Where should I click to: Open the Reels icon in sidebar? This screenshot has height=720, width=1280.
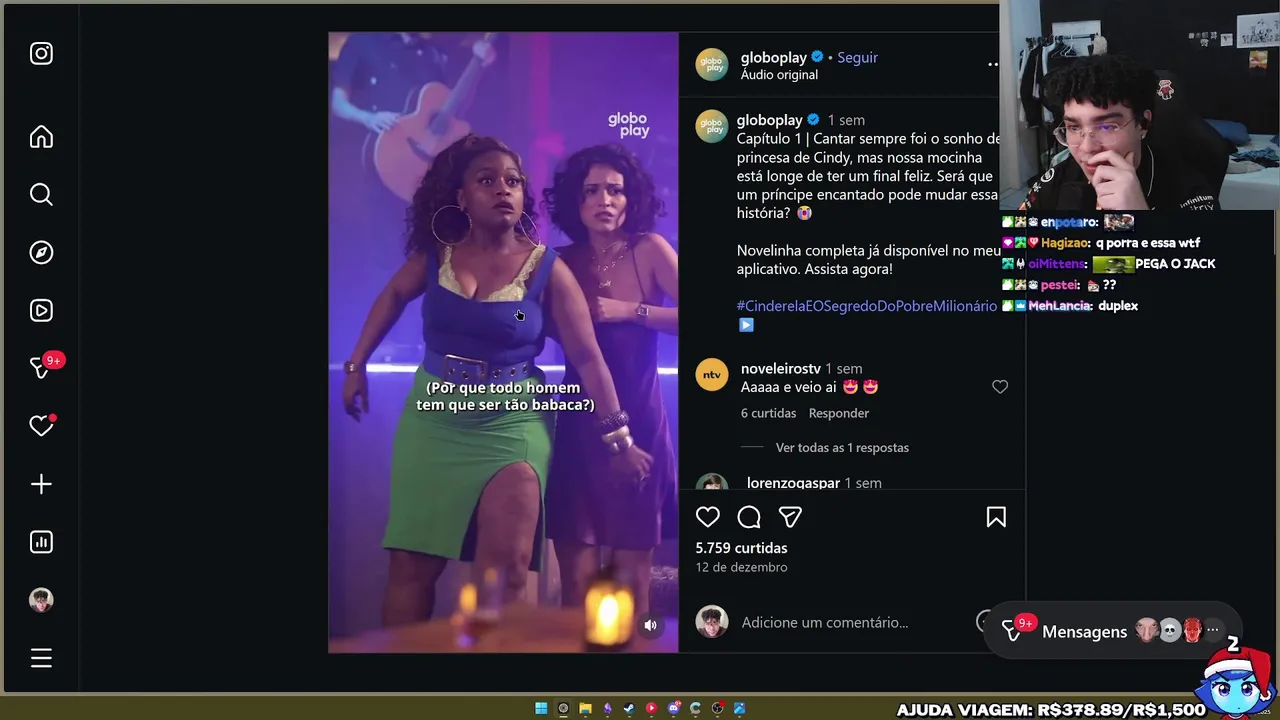tap(41, 310)
